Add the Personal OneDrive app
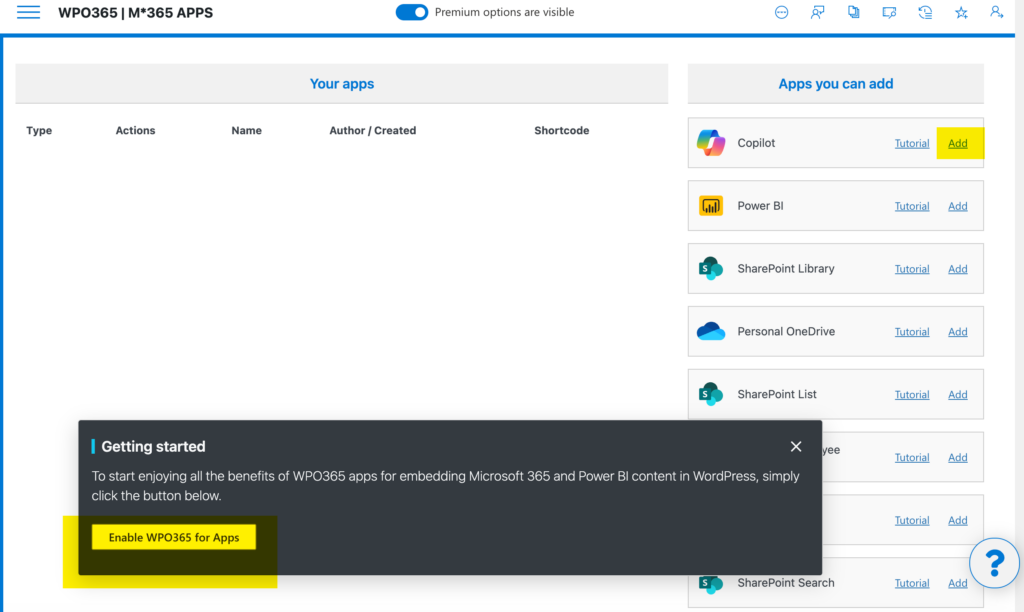The height and width of the screenshot is (612, 1024). (x=957, y=331)
